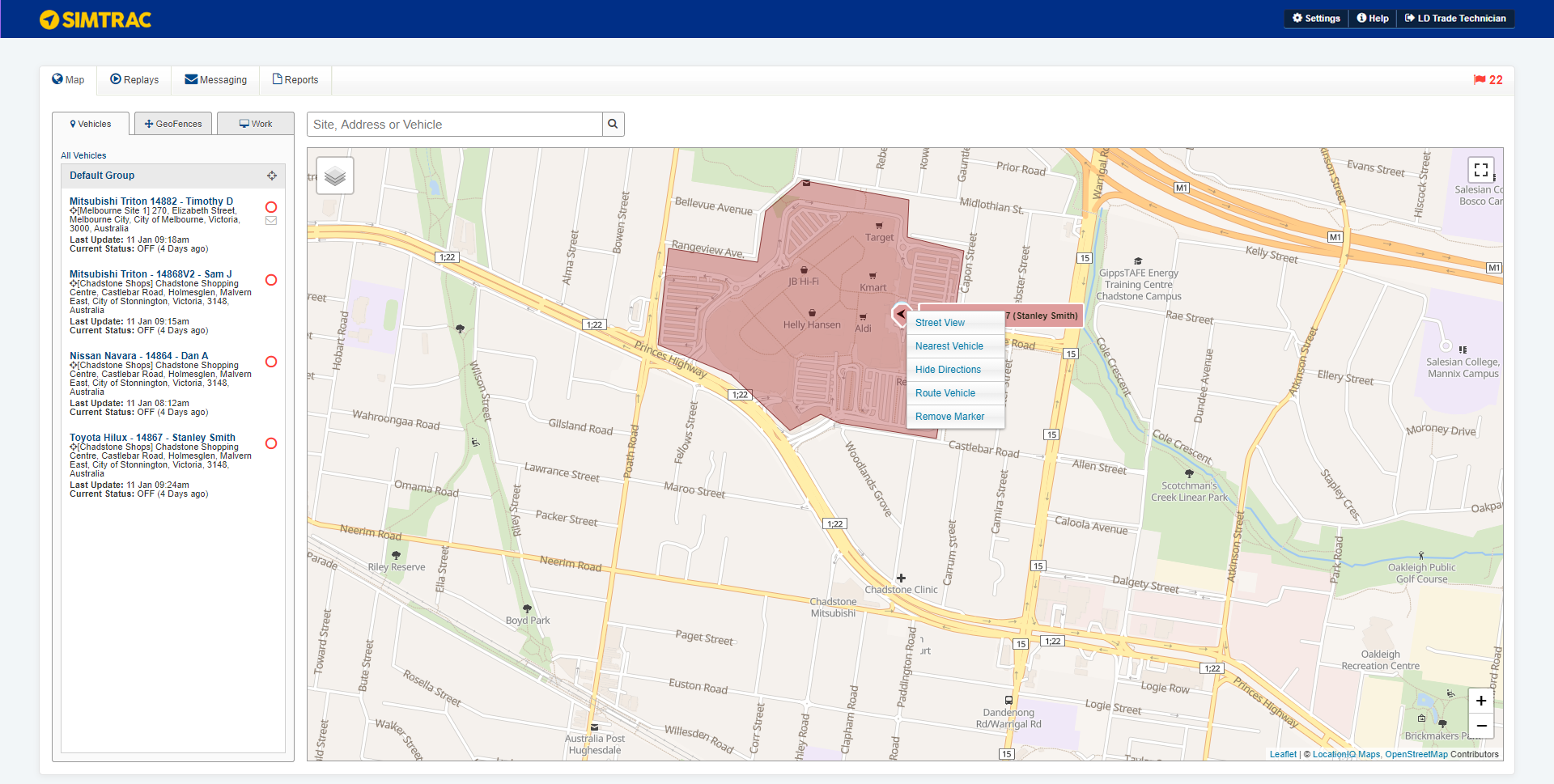Toggle status circle for Nissan Navara 14864
Viewport: 1554px width, 784px height.
[x=271, y=362]
